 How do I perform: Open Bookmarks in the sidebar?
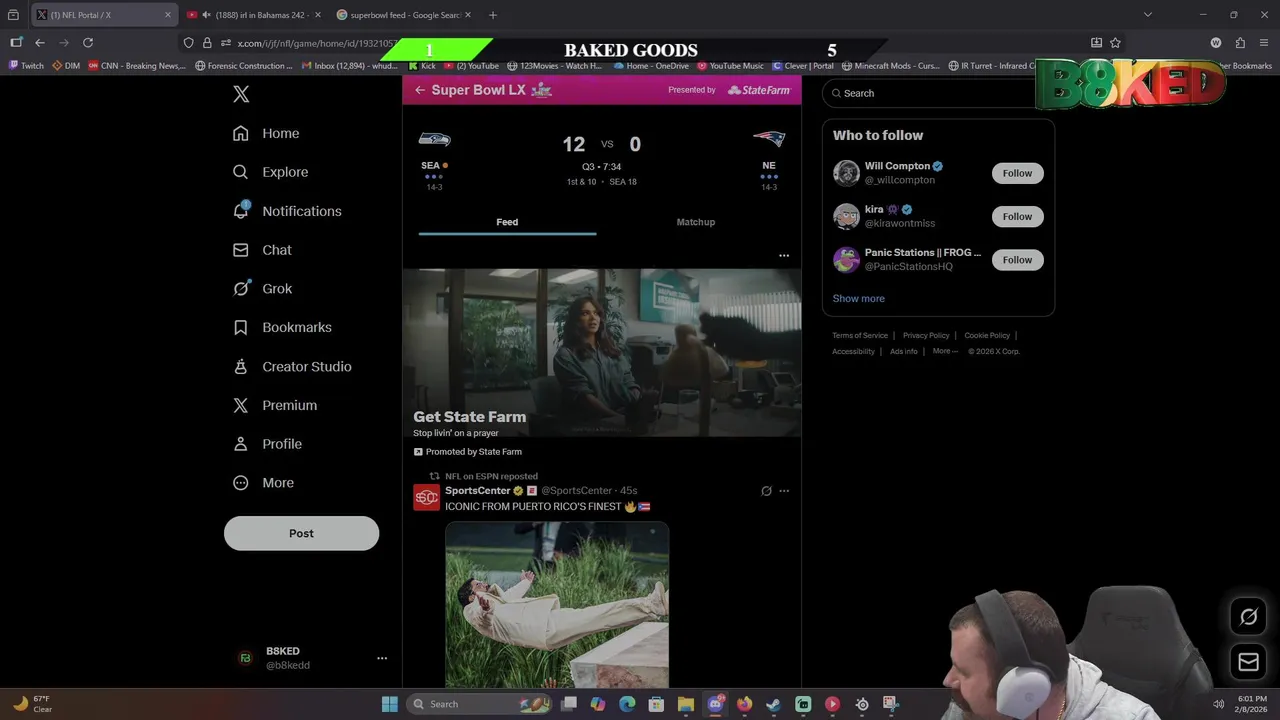tap(282, 327)
